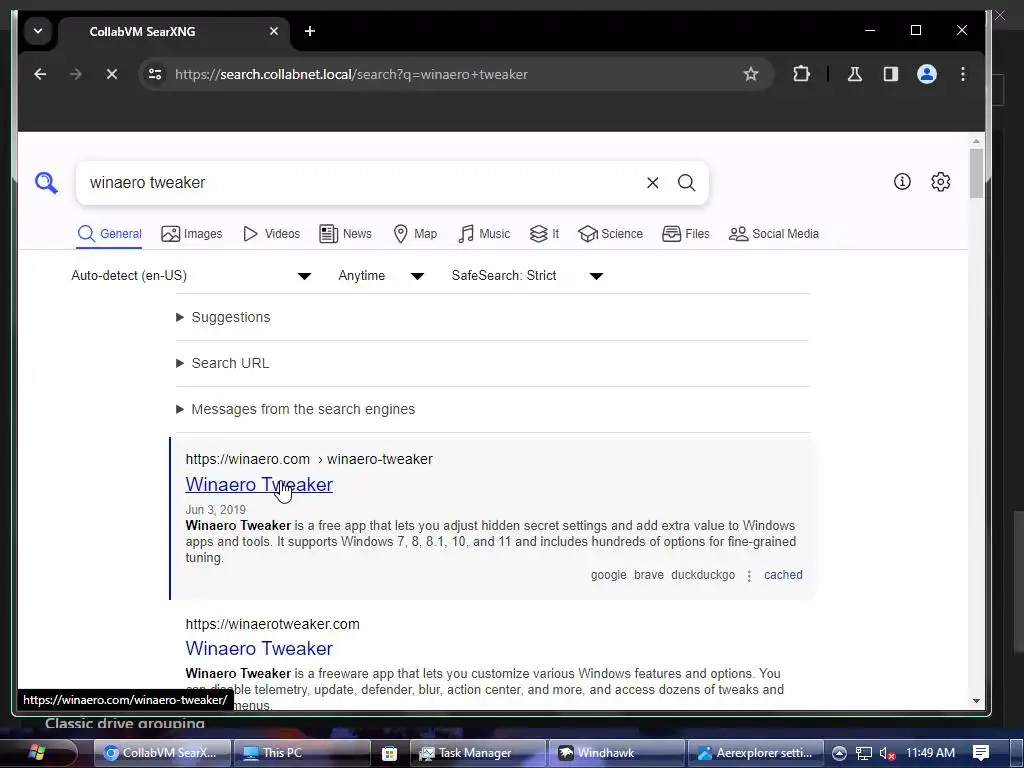Open the winaero.com result URL line

pyautogui.click(x=309, y=459)
